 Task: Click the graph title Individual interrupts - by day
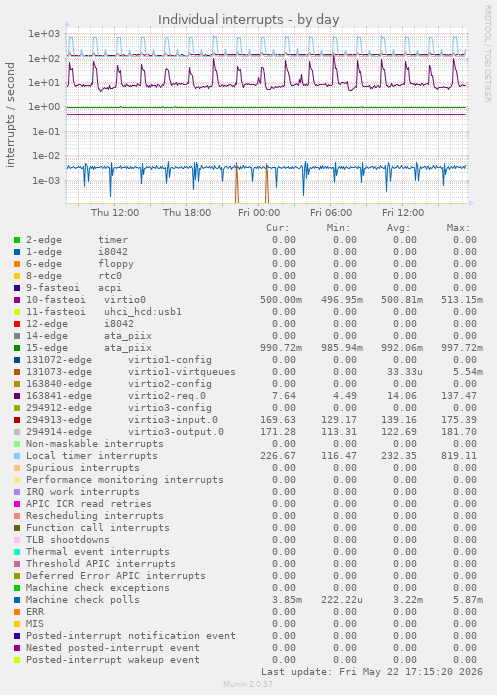[249, 20]
